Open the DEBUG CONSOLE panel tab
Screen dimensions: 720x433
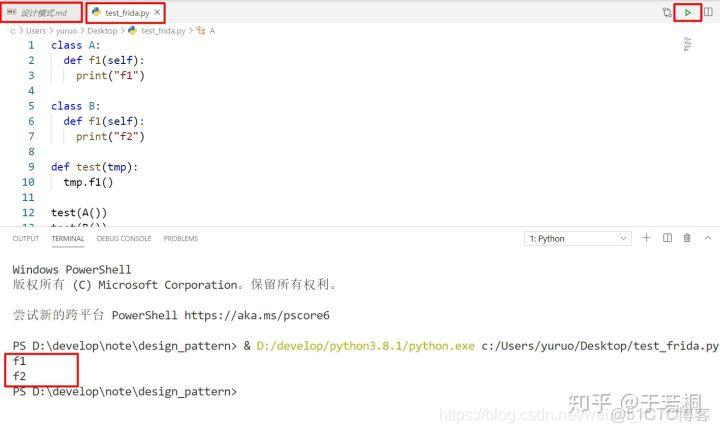124,238
